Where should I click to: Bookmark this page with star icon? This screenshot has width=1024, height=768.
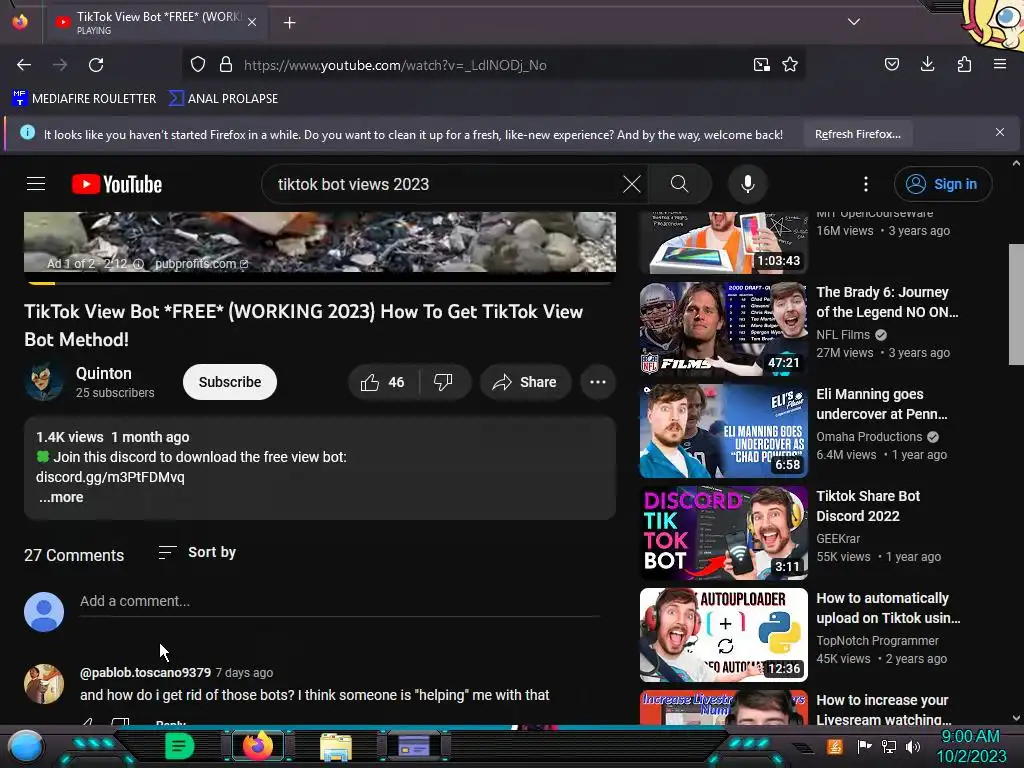790,65
